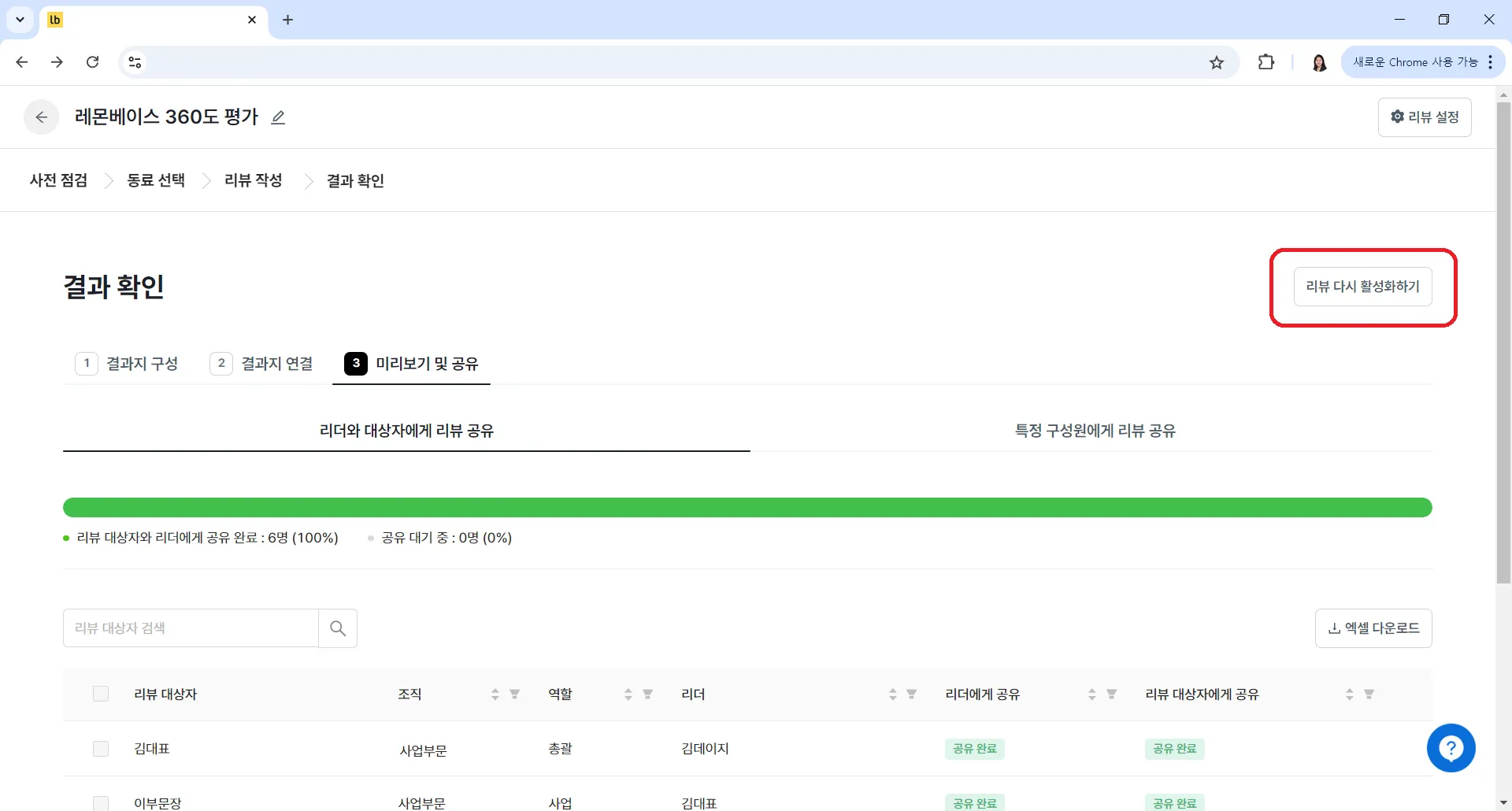
Task: Click scrollbar down arrow
Action: pyautogui.click(x=1503, y=802)
